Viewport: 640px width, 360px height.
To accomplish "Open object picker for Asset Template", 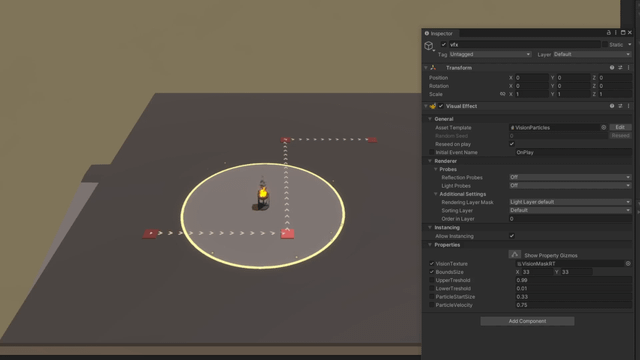I will coord(603,127).
